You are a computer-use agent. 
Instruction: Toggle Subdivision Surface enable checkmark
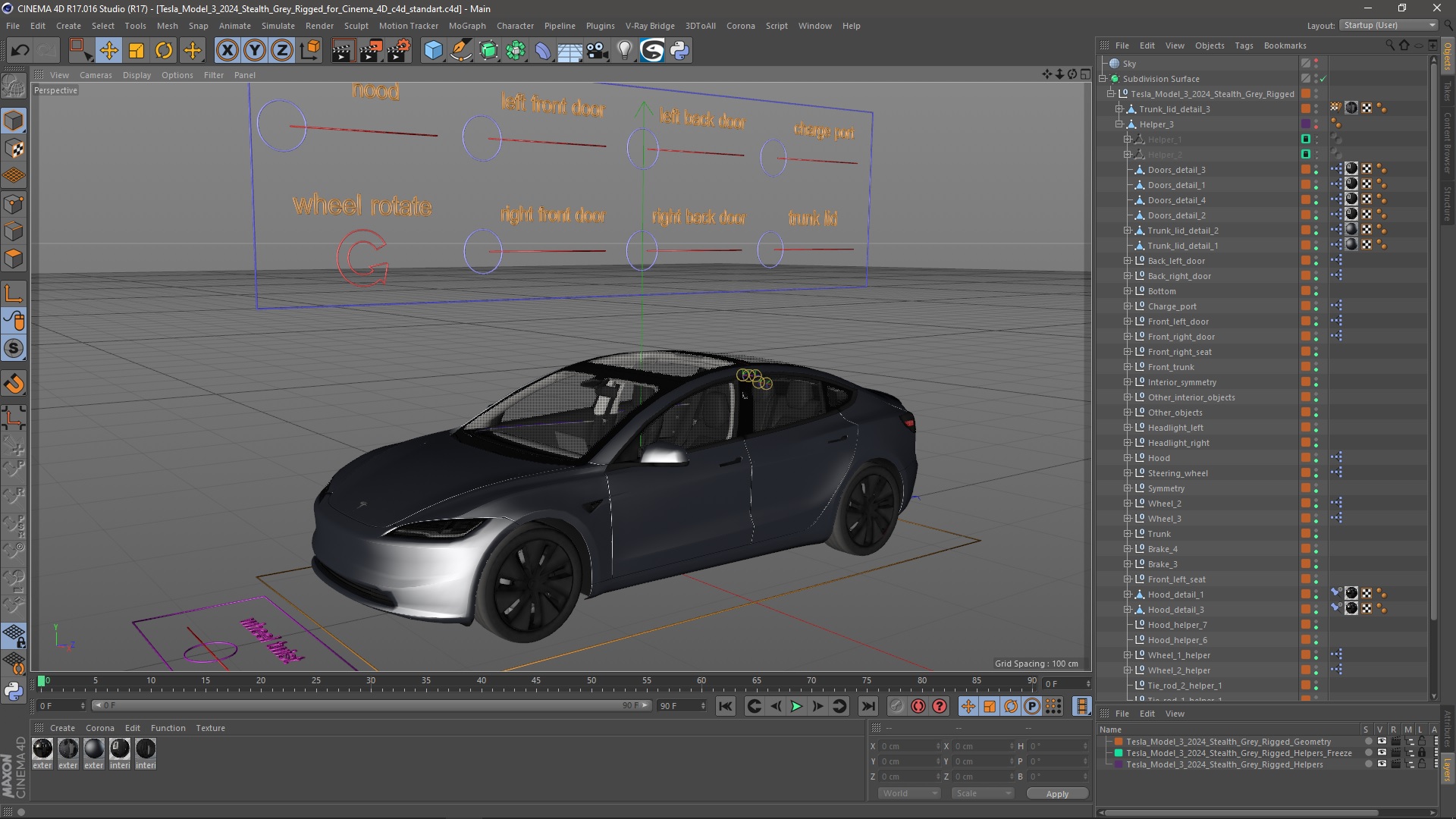[x=1323, y=79]
